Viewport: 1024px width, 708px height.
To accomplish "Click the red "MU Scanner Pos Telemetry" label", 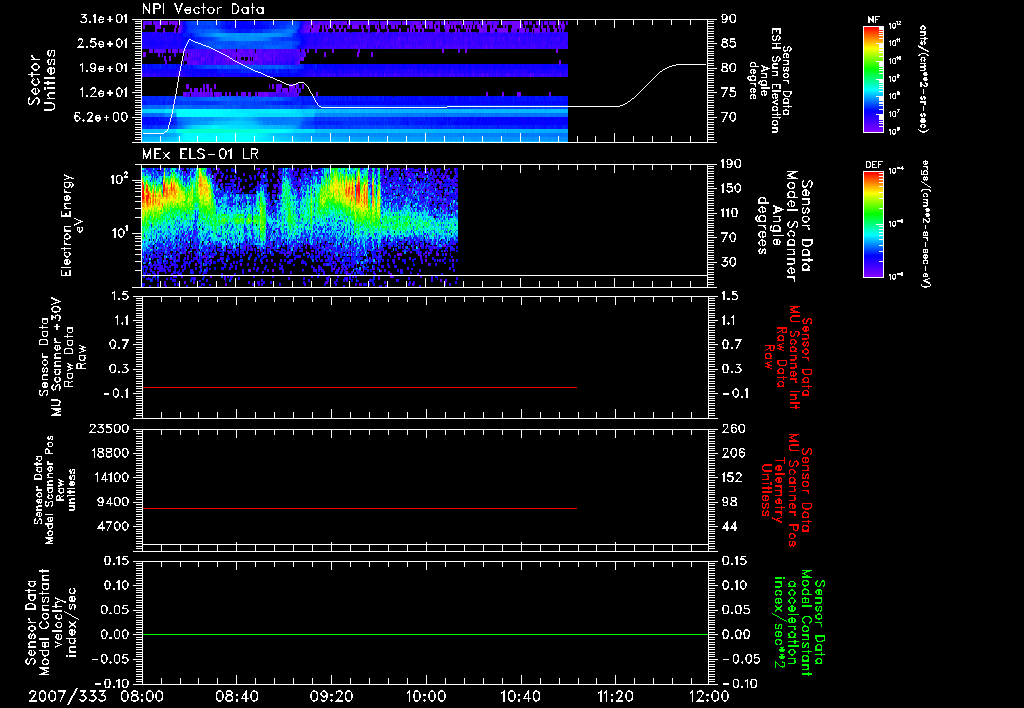I will (x=787, y=491).
